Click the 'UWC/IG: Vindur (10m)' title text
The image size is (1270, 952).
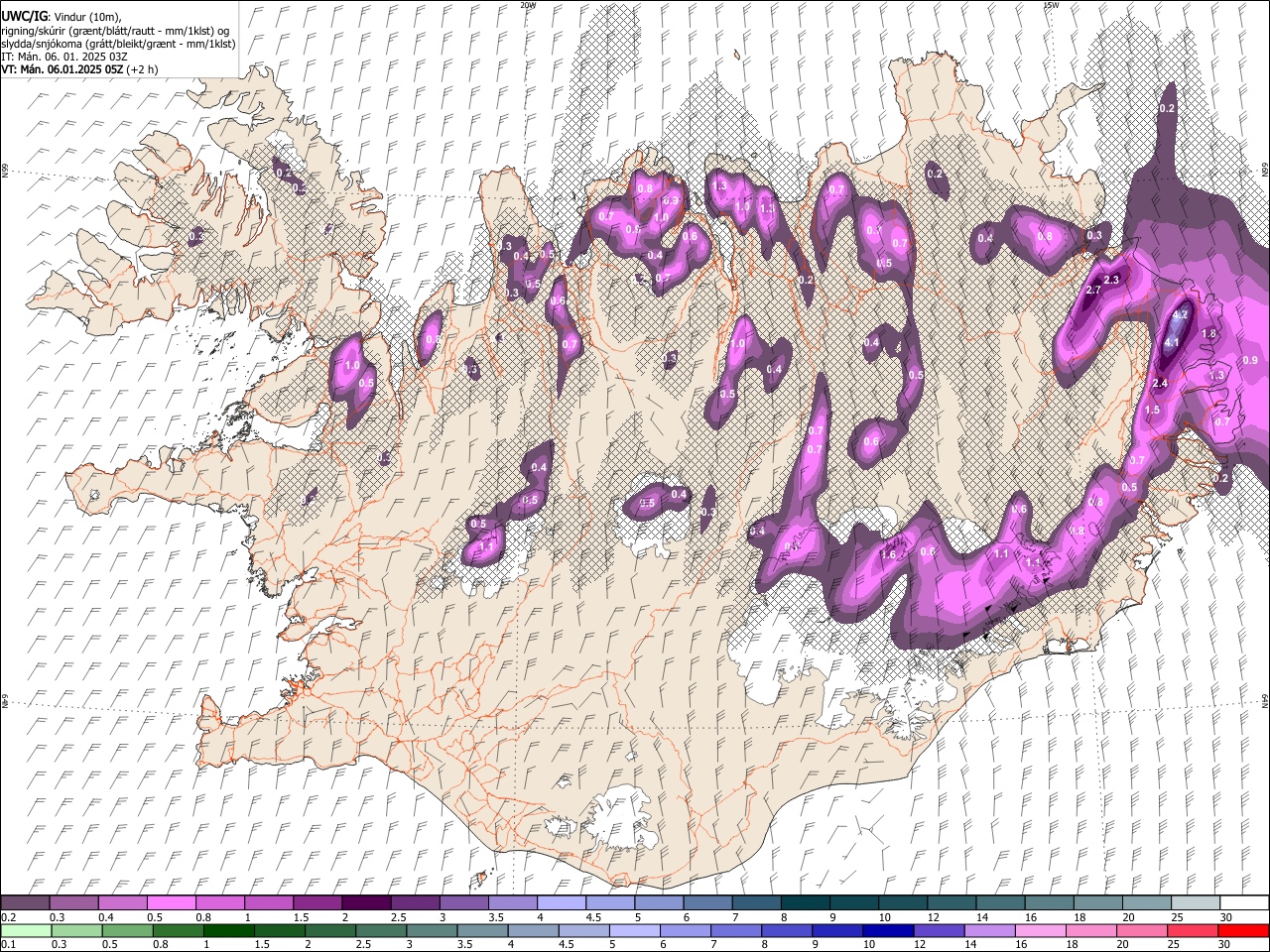pos(61,17)
